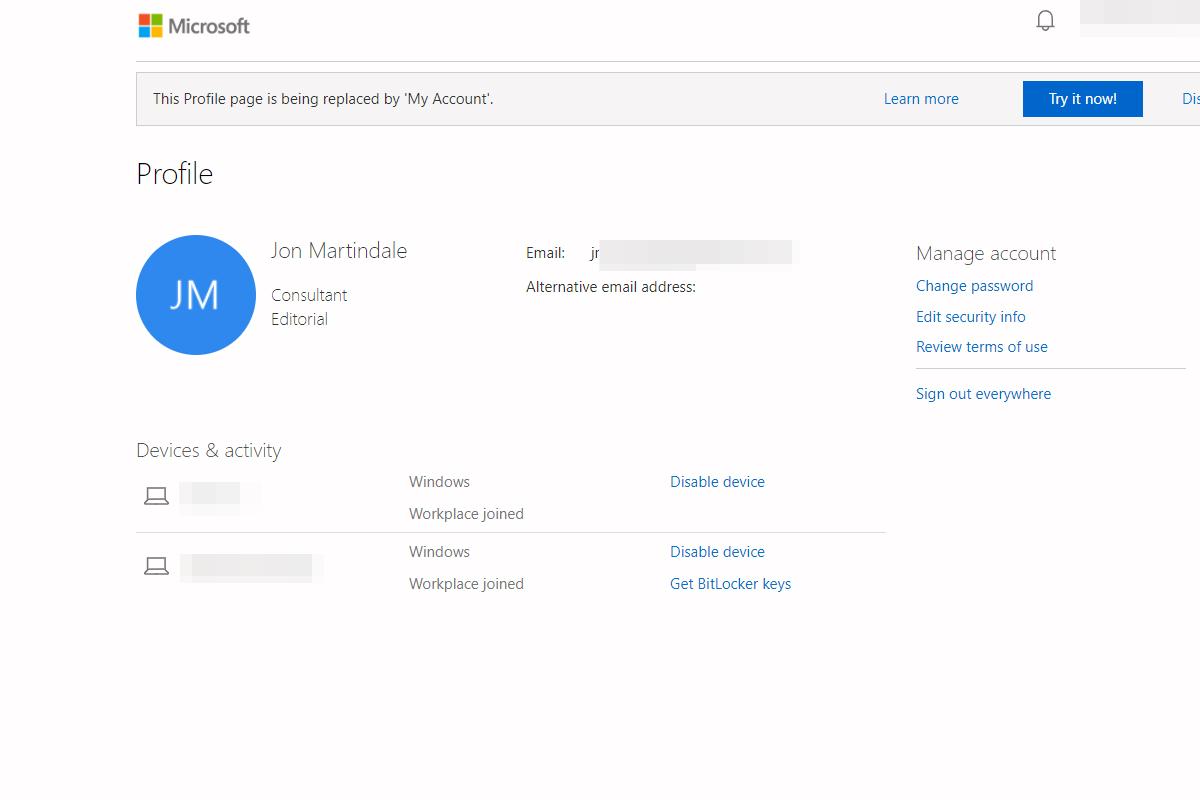This screenshot has width=1200, height=800.
Task: Open Review terms of use
Action: tap(981, 347)
